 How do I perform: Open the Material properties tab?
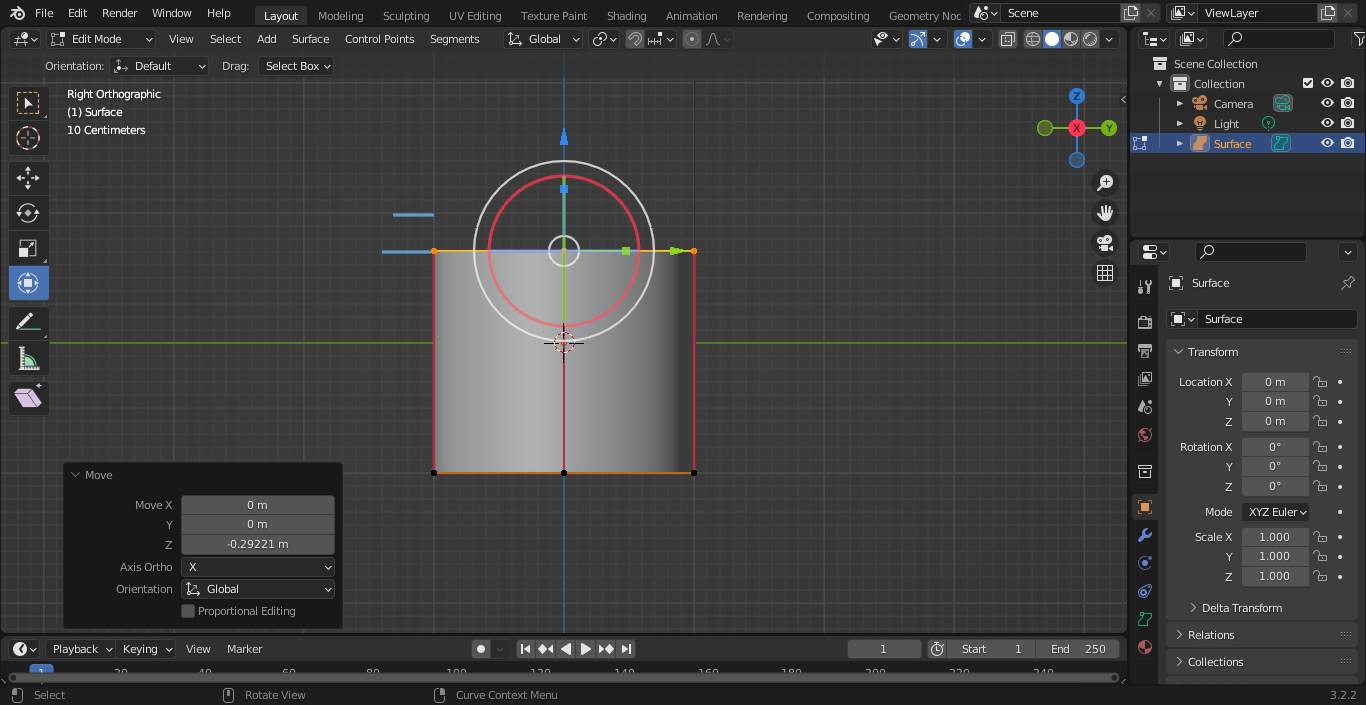point(1145,647)
